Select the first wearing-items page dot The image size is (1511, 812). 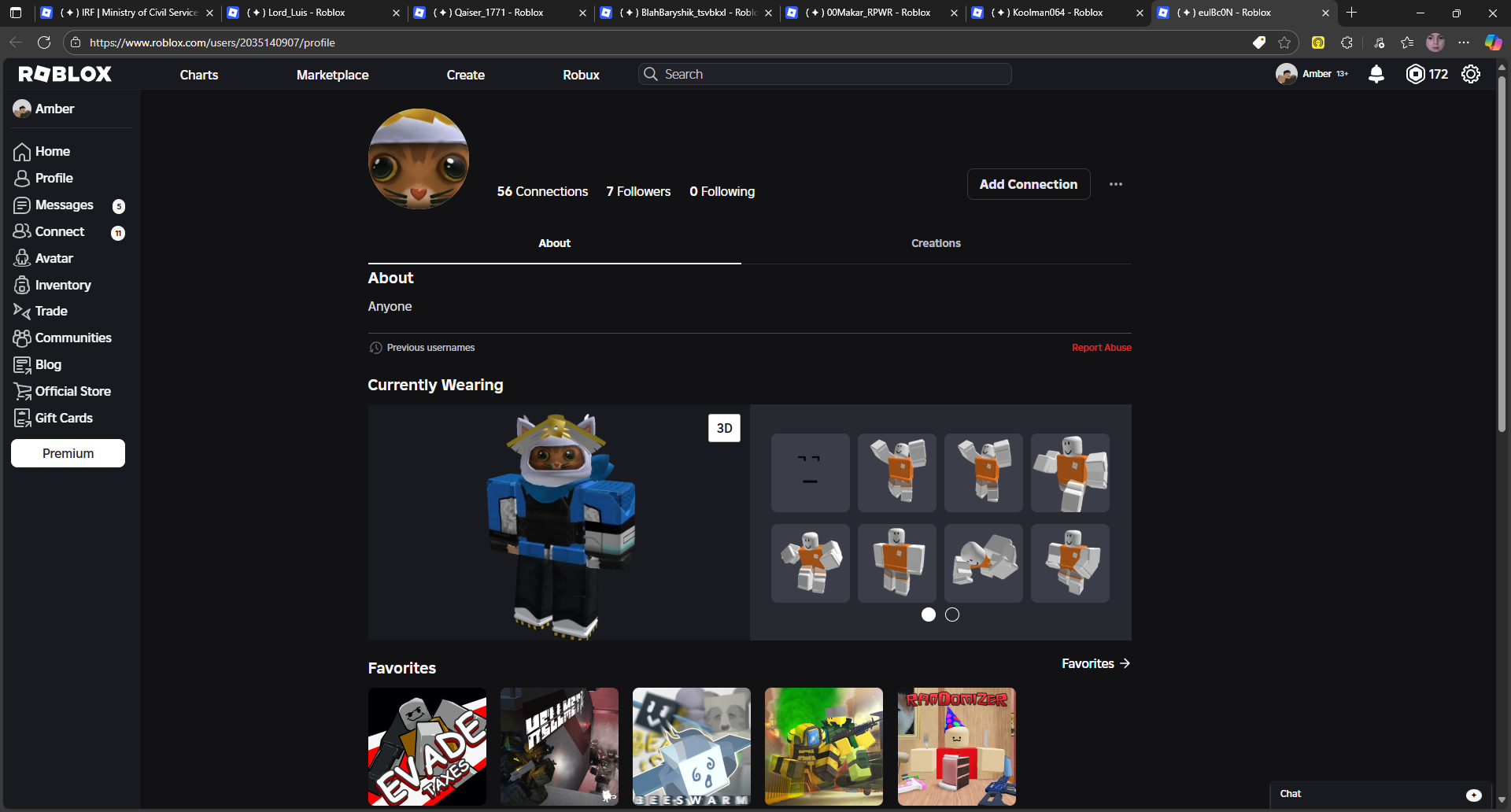coord(929,615)
